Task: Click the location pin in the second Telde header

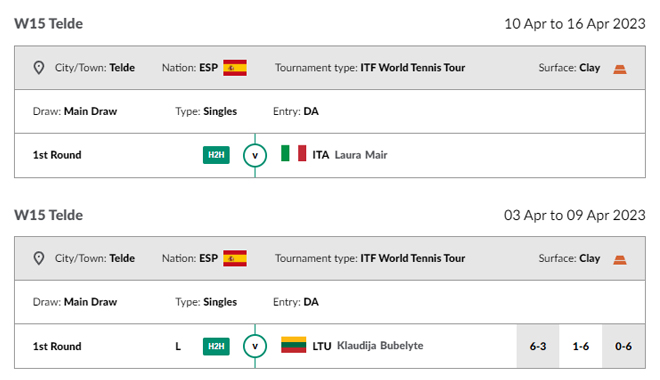Action: 39,258
